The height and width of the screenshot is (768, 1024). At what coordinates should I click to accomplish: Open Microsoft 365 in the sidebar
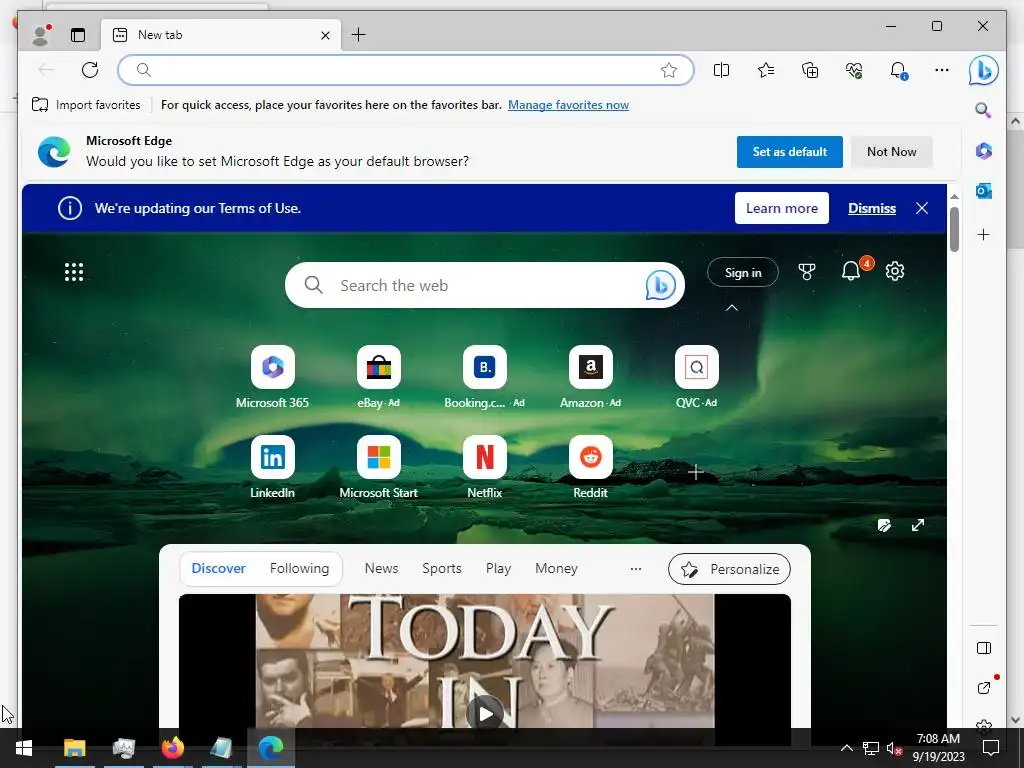(x=984, y=151)
